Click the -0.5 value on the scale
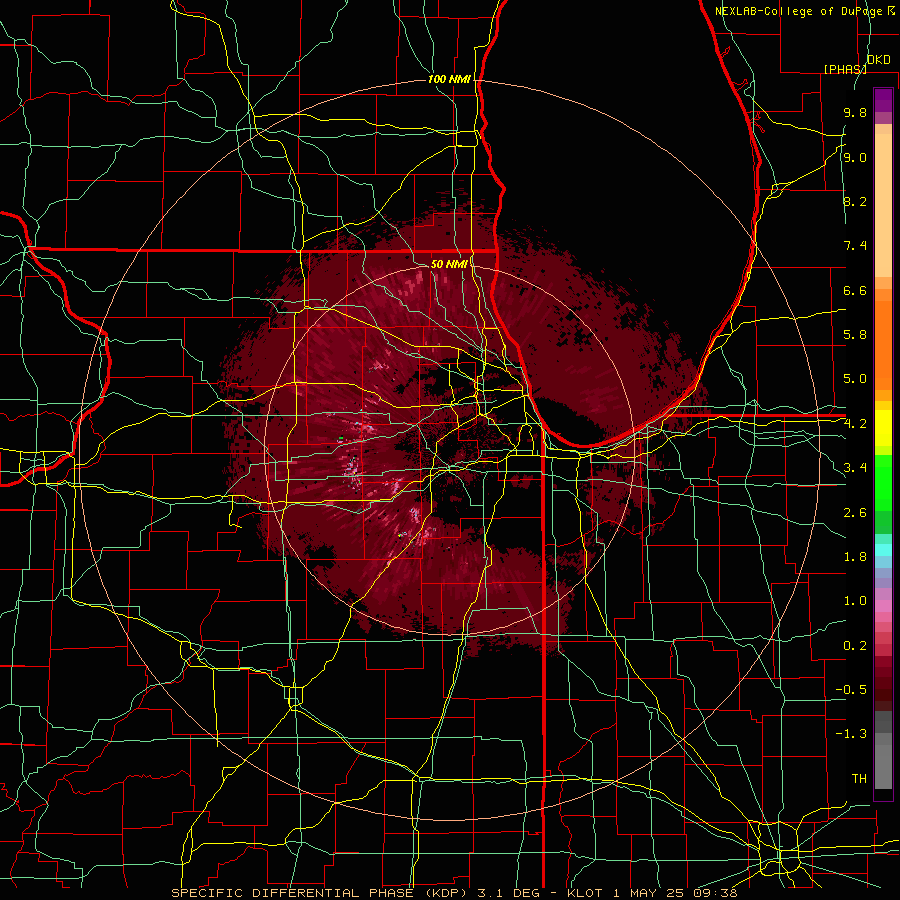This screenshot has height=900, width=900. (851, 690)
